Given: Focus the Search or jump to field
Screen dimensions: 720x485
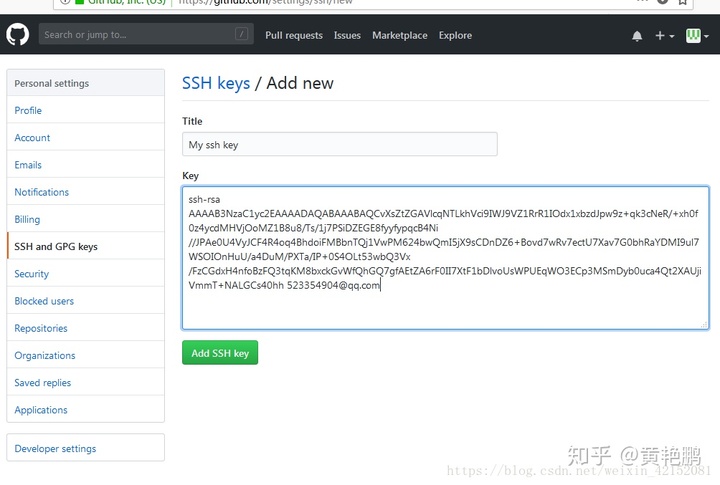Looking at the screenshot, I should (146, 34).
